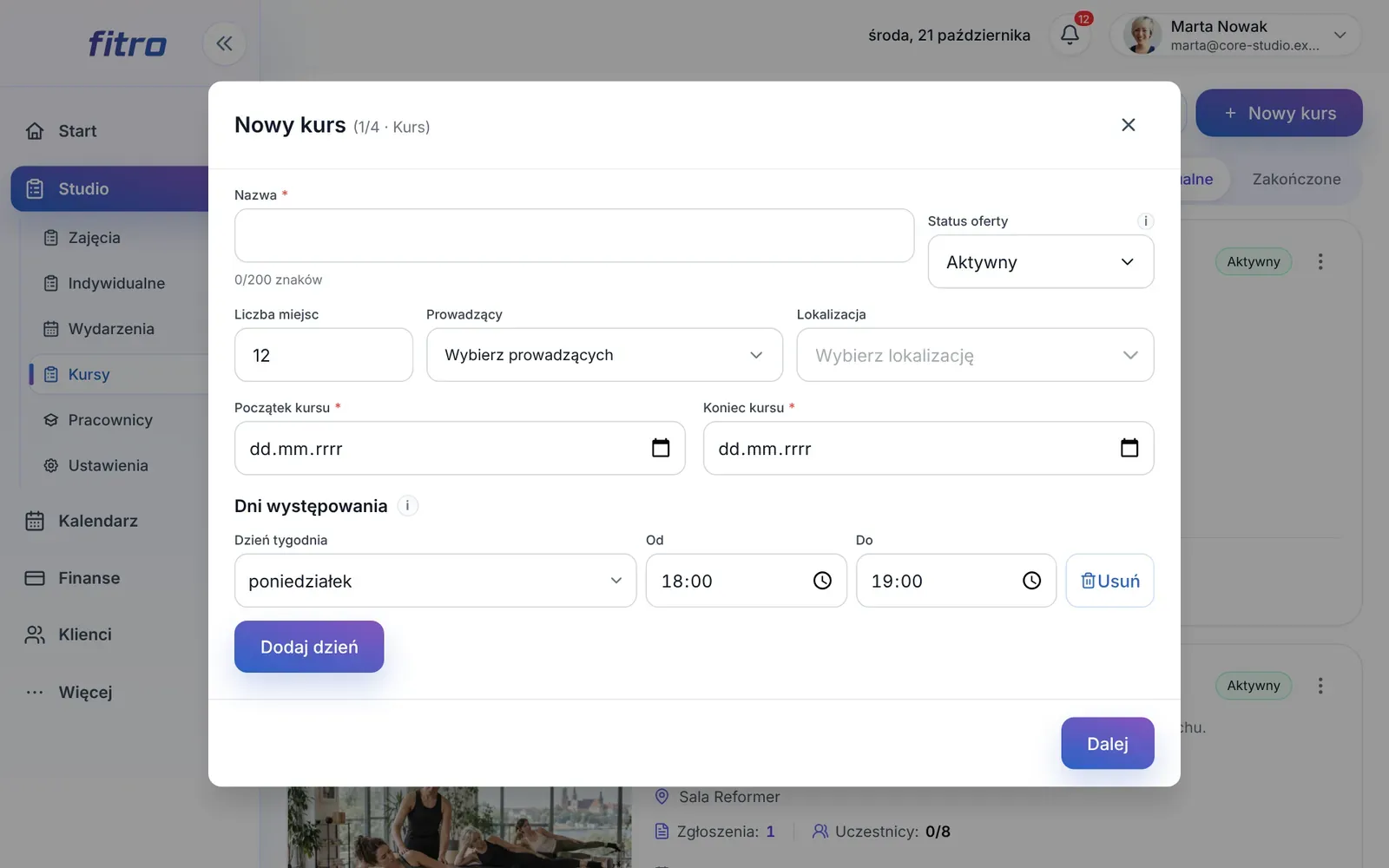The width and height of the screenshot is (1389, 868).
Task: Expand the user account menu chevron
Action: tap(1340, 36)
